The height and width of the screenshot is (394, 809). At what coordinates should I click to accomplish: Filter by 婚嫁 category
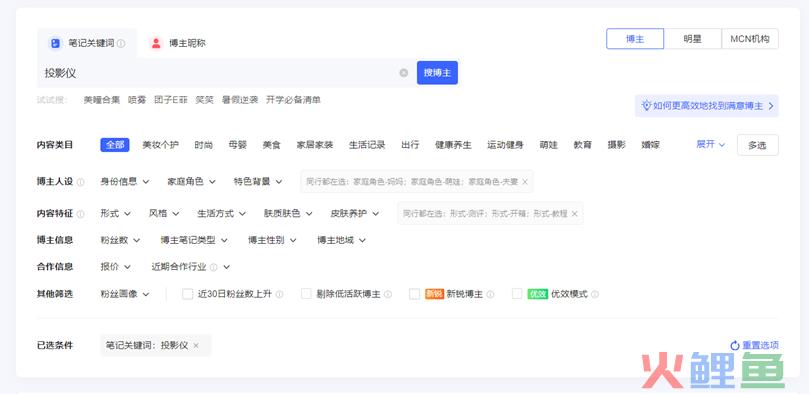(651, 145)
